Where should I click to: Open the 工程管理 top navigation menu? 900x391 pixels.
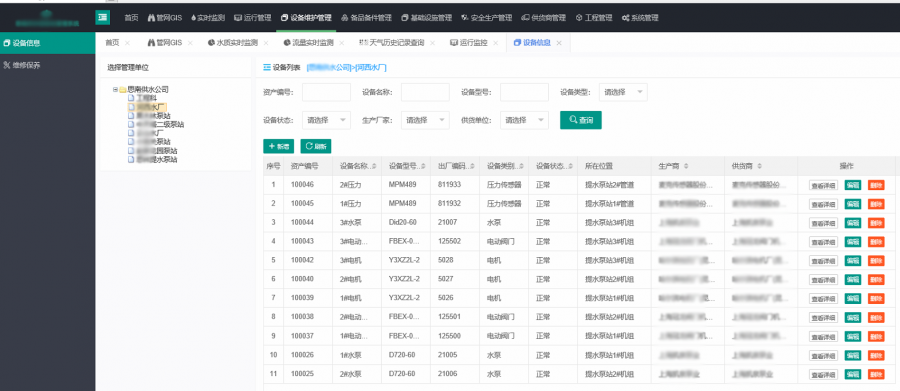594,18
